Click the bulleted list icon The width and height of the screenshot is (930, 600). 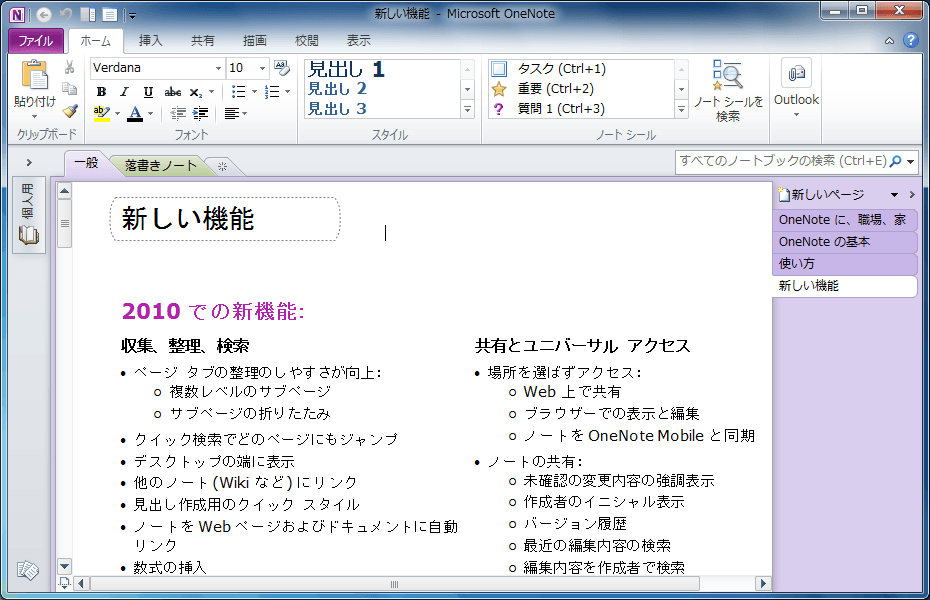238,92
